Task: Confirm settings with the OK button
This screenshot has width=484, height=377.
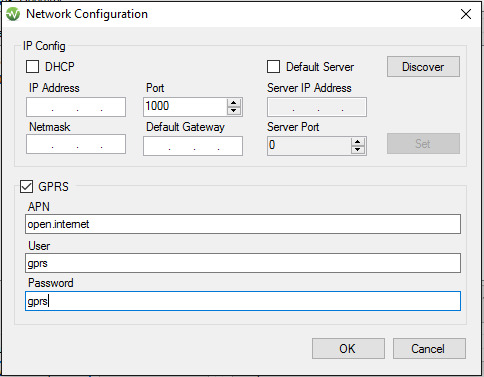Action: pyautogui.click(x=348, y=349)
